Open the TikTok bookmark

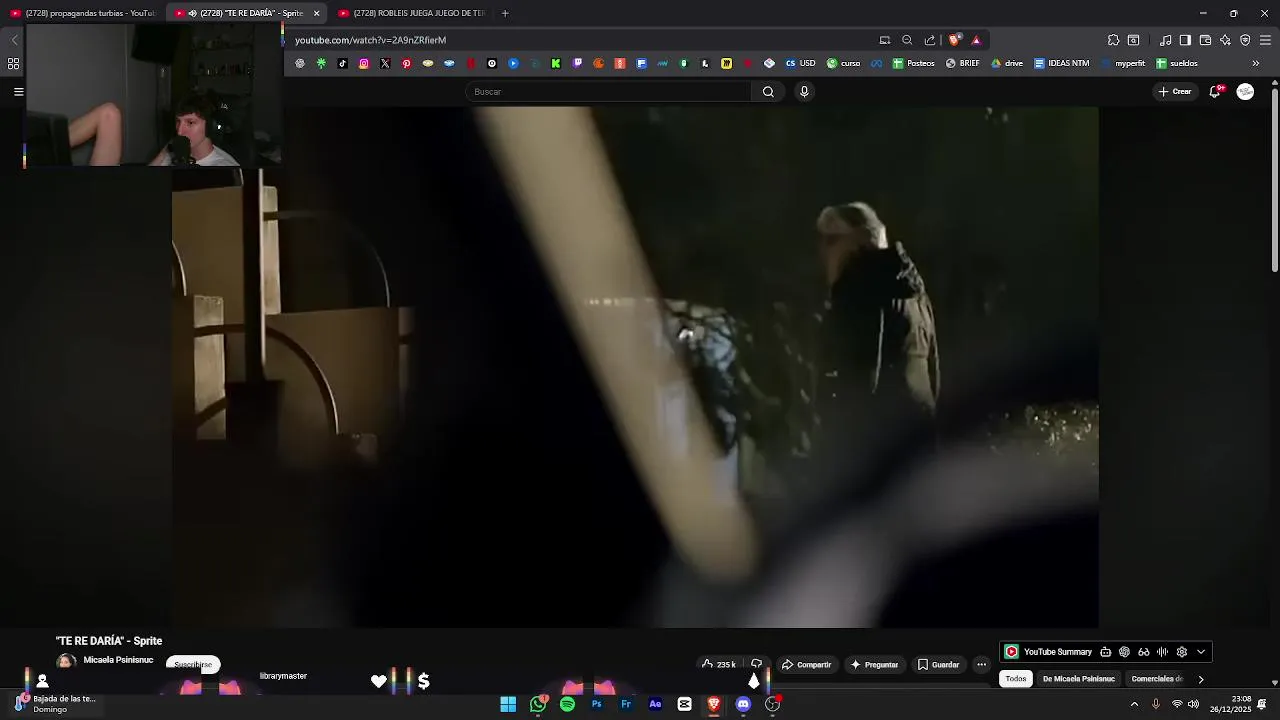(x=343, y=63)
